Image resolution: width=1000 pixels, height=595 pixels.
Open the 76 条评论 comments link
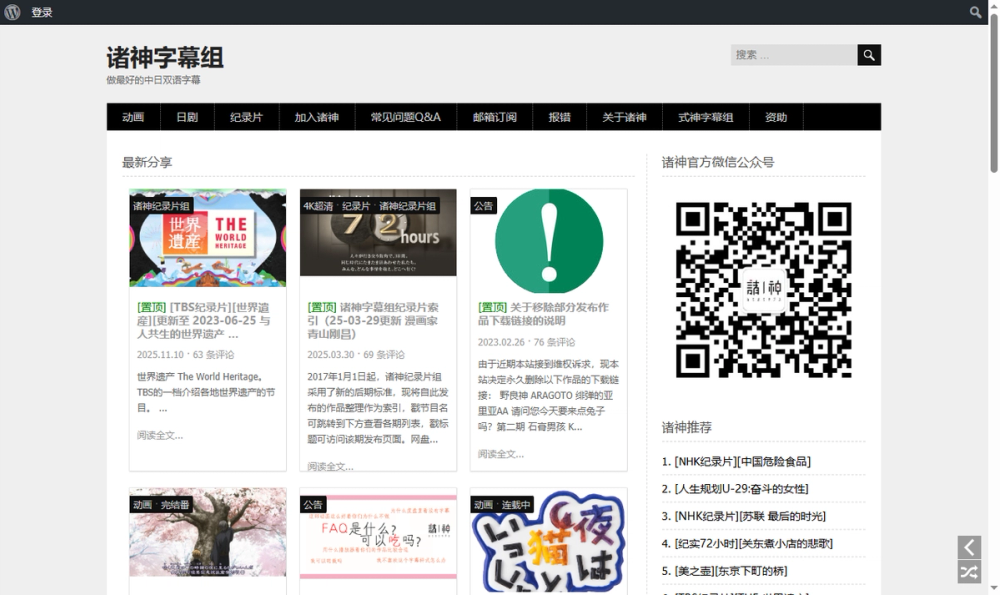coord(554,342)
